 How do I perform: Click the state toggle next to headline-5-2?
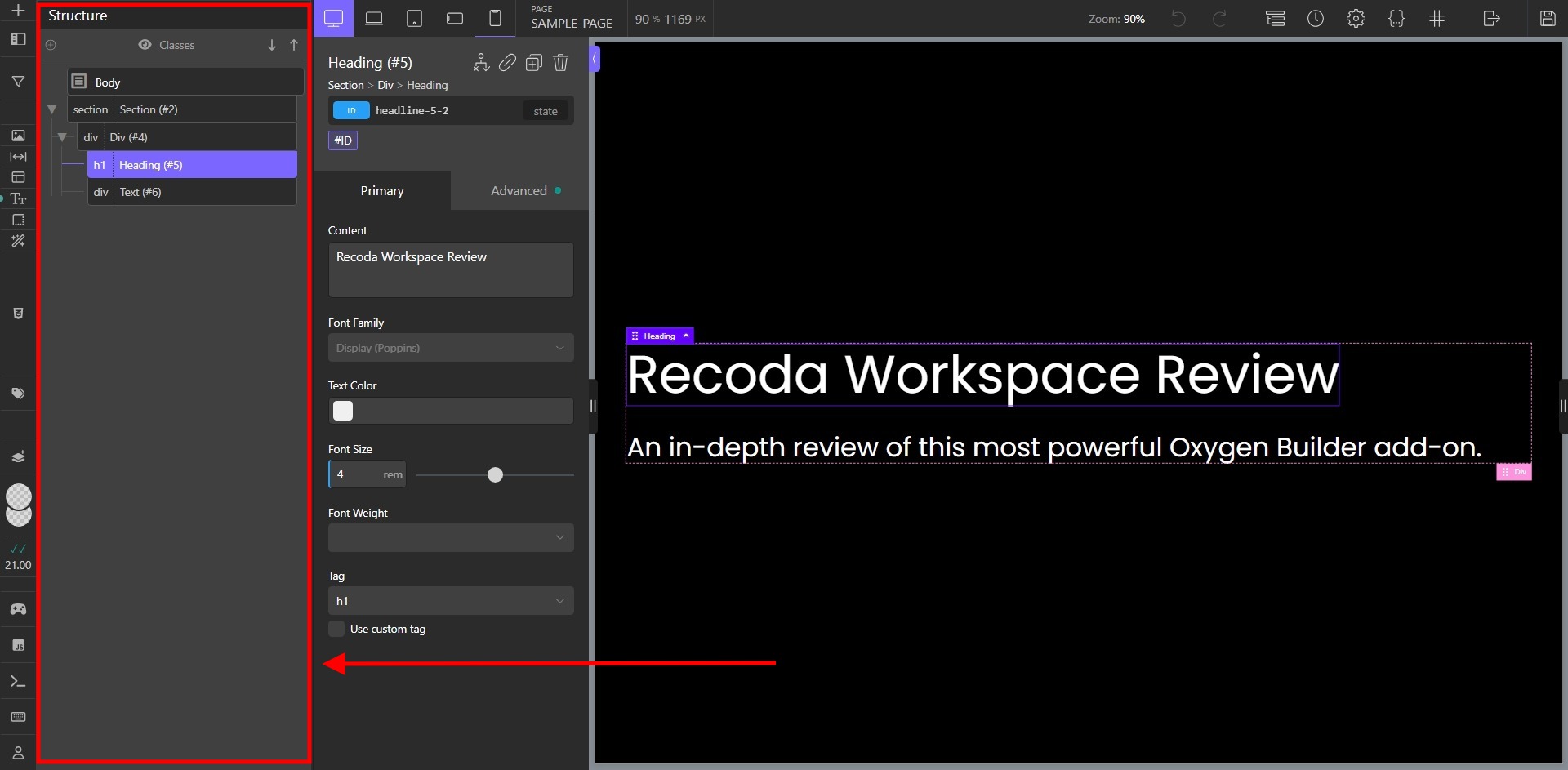click(x=545, y=110)
